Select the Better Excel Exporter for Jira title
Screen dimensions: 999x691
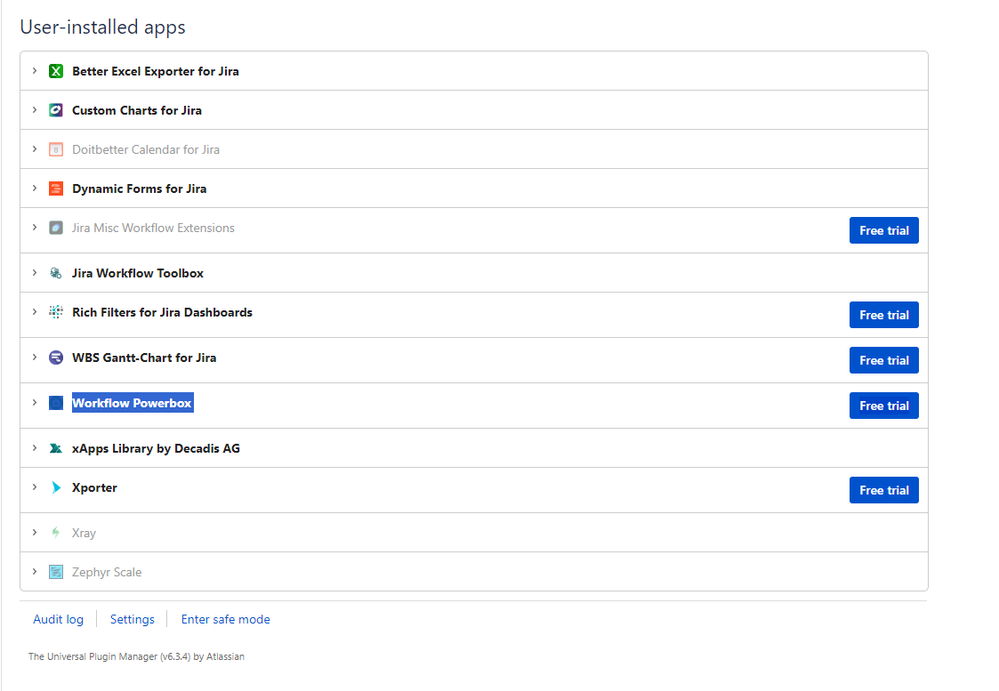pos(155,71)
